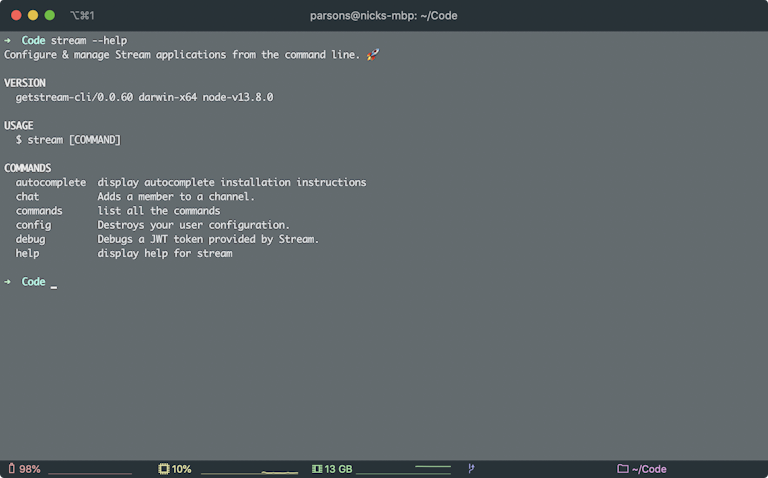This screenshot has height=478, width=768.
Task: Click the 'autocomplete' command name
Action: tap(51, 183)
